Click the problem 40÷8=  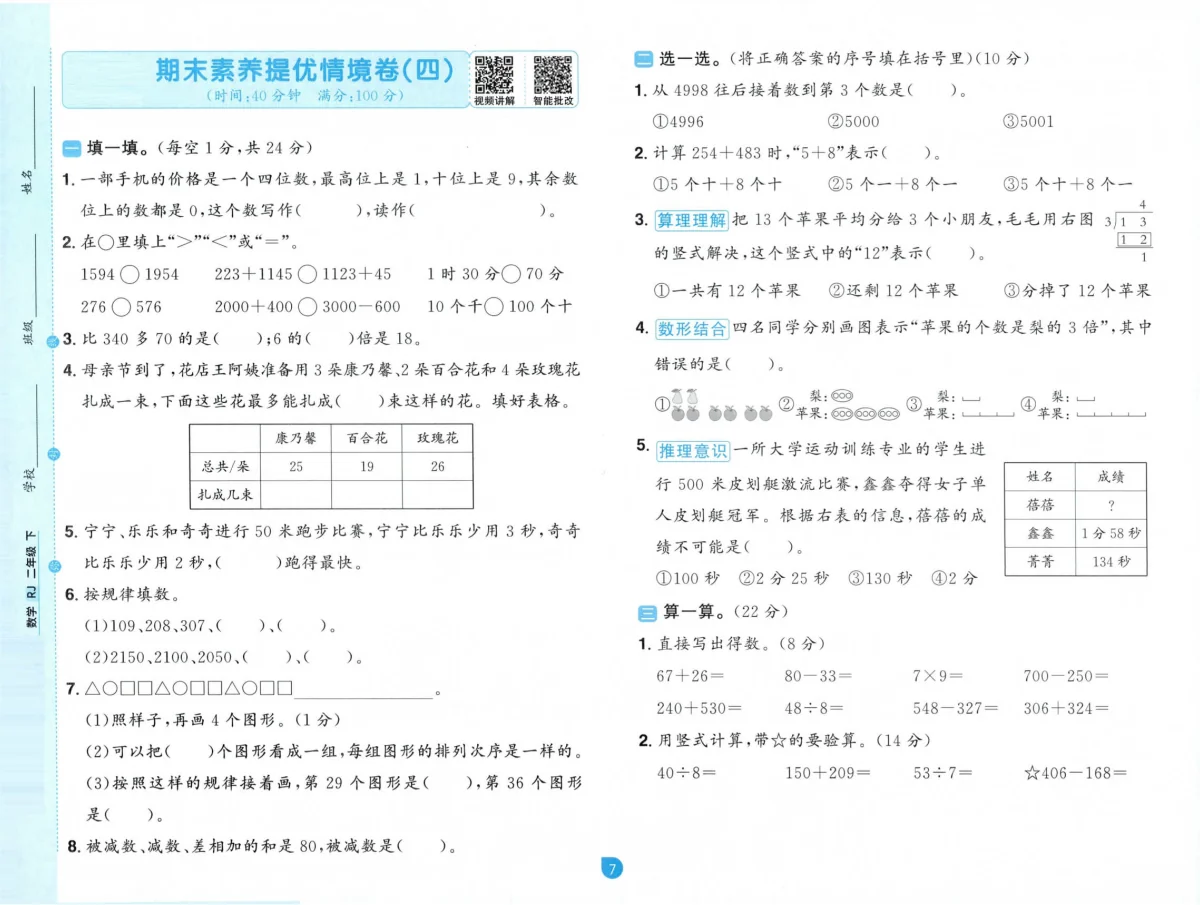click(x=686, y=772)
